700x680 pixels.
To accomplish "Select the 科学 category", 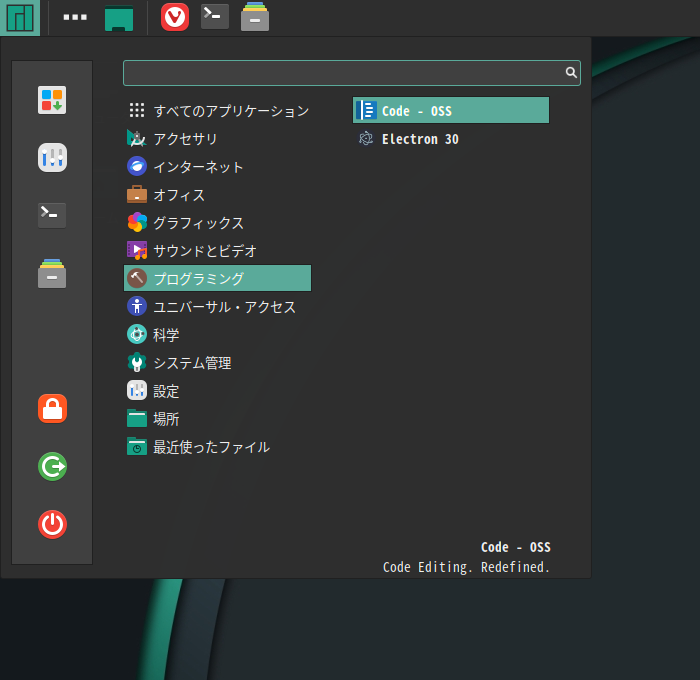I will click(x=217, y=334).
